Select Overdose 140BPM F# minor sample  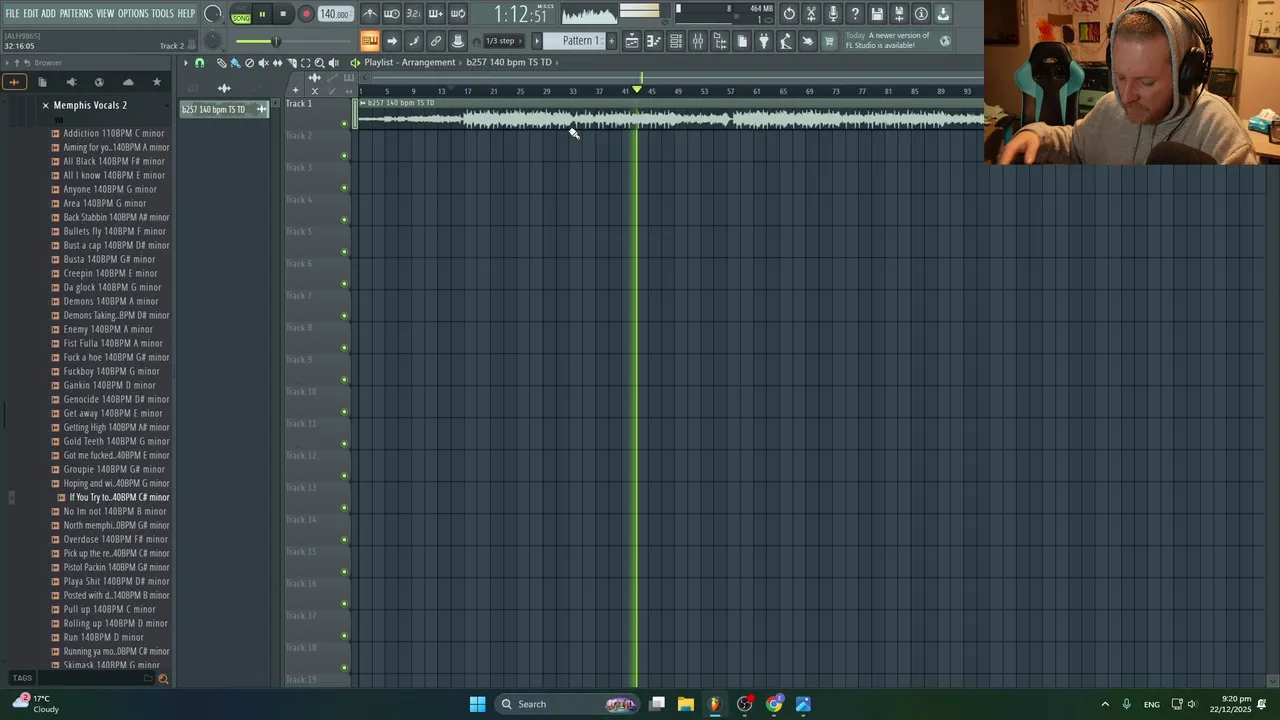point(115,539)
